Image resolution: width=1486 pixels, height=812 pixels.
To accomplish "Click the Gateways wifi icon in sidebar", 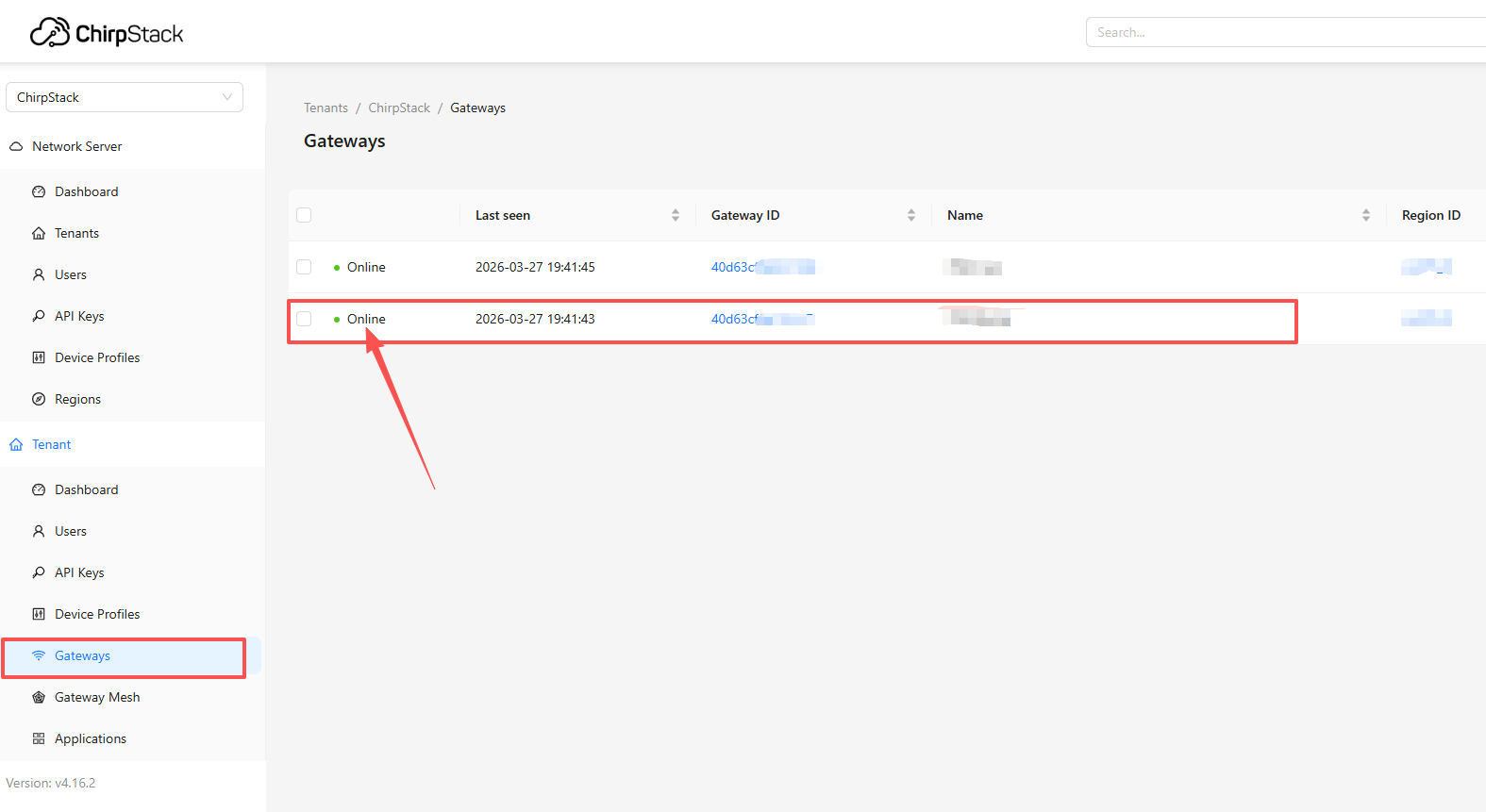I will click(39, 655).
